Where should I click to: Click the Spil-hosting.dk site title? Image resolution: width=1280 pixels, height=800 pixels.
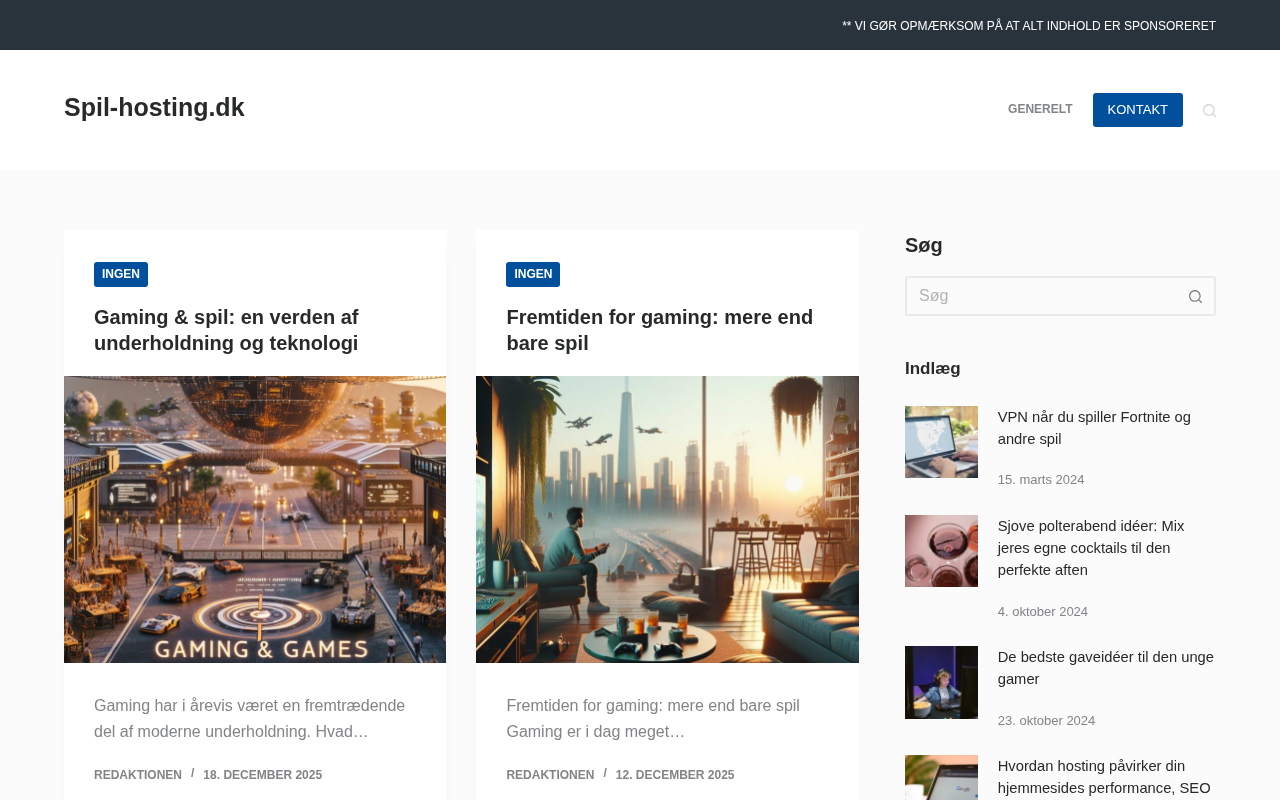coord(154,108)
